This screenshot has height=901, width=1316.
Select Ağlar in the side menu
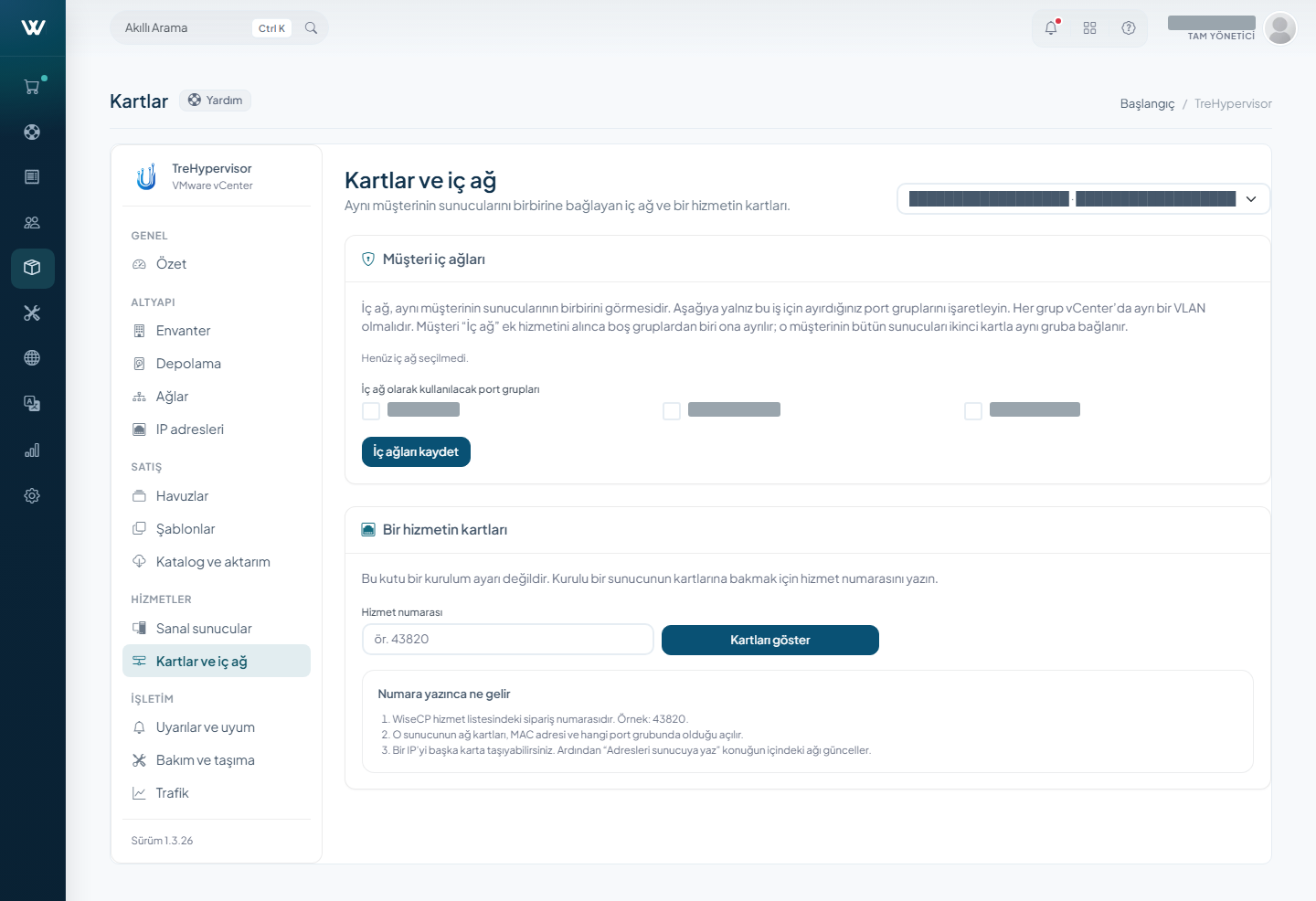click(x=217, y=397)
